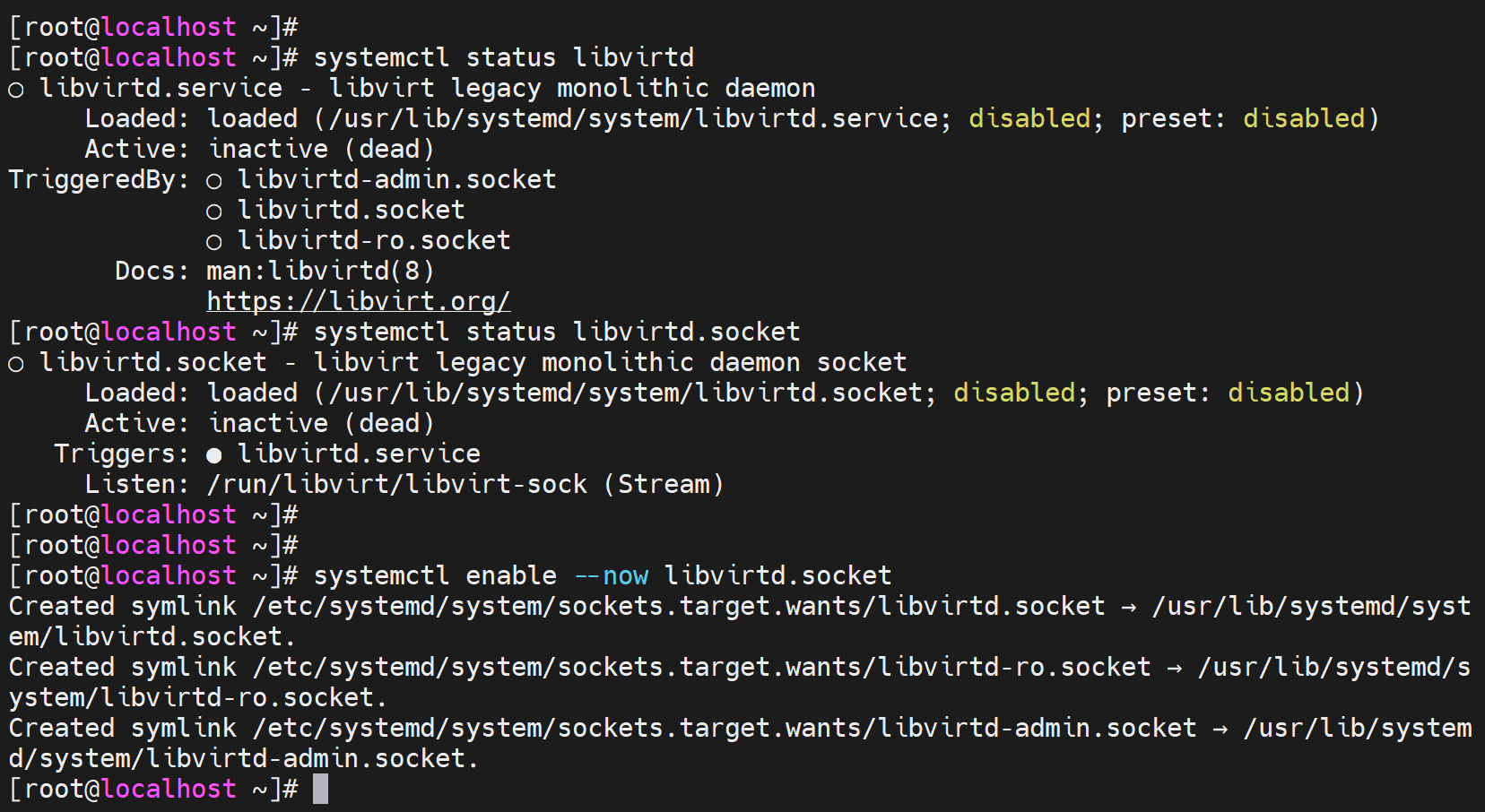This screenshot has width=1485, height=812.
Task: Click the hollow circle beside libvirtd-ro.socket
Action: [x=213, y=242]
